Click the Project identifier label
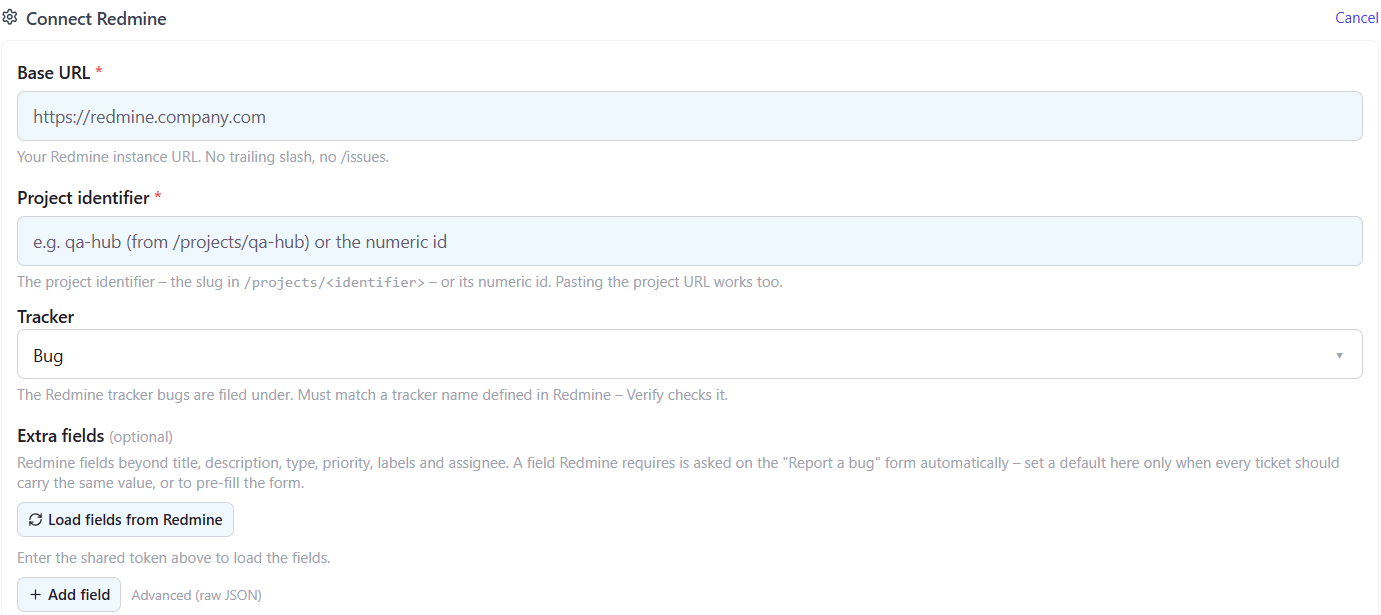1381x615 pixels. [83, 198]
